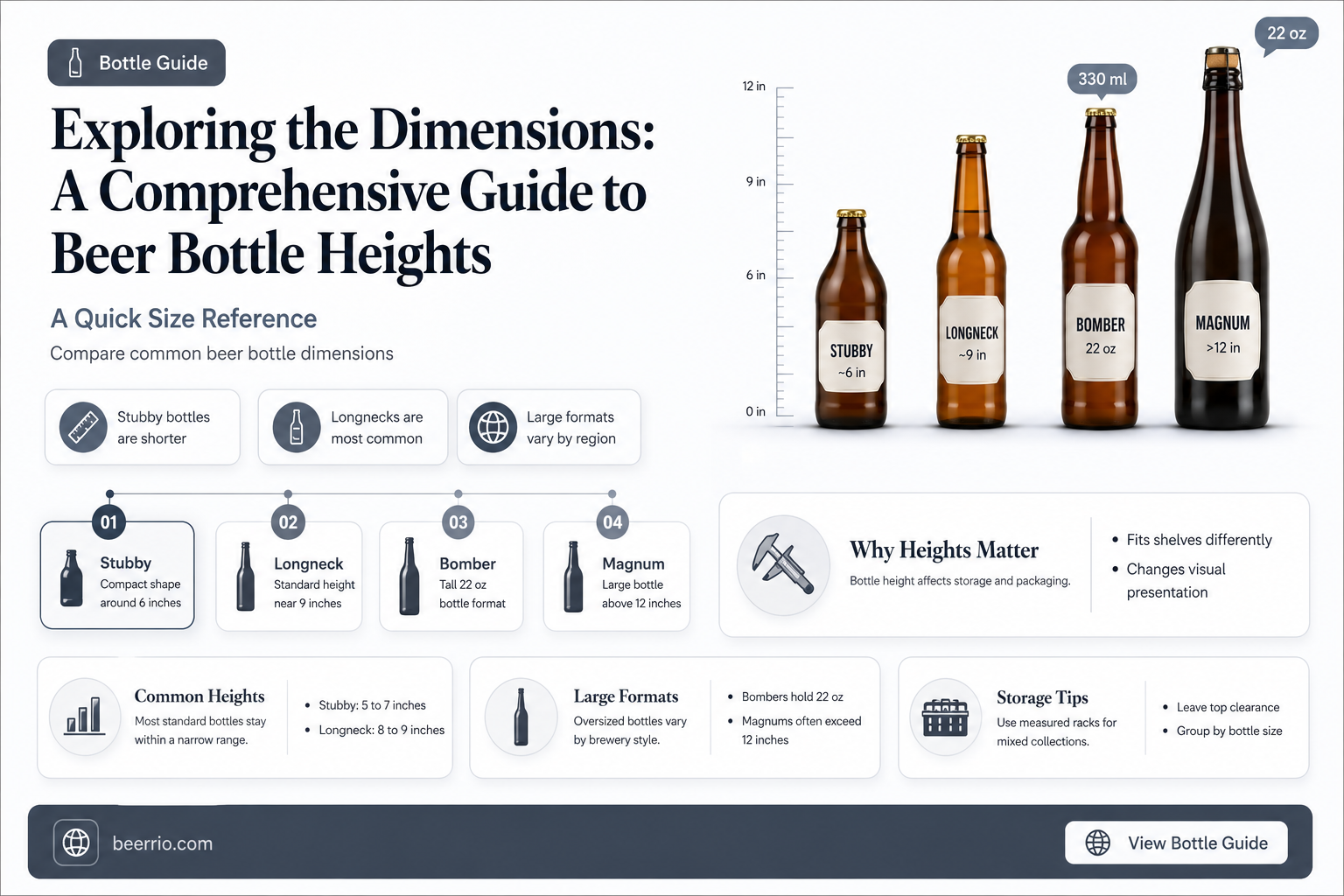
Task: Click the longneck bottle icon in card 02
Action: (246, 576)
